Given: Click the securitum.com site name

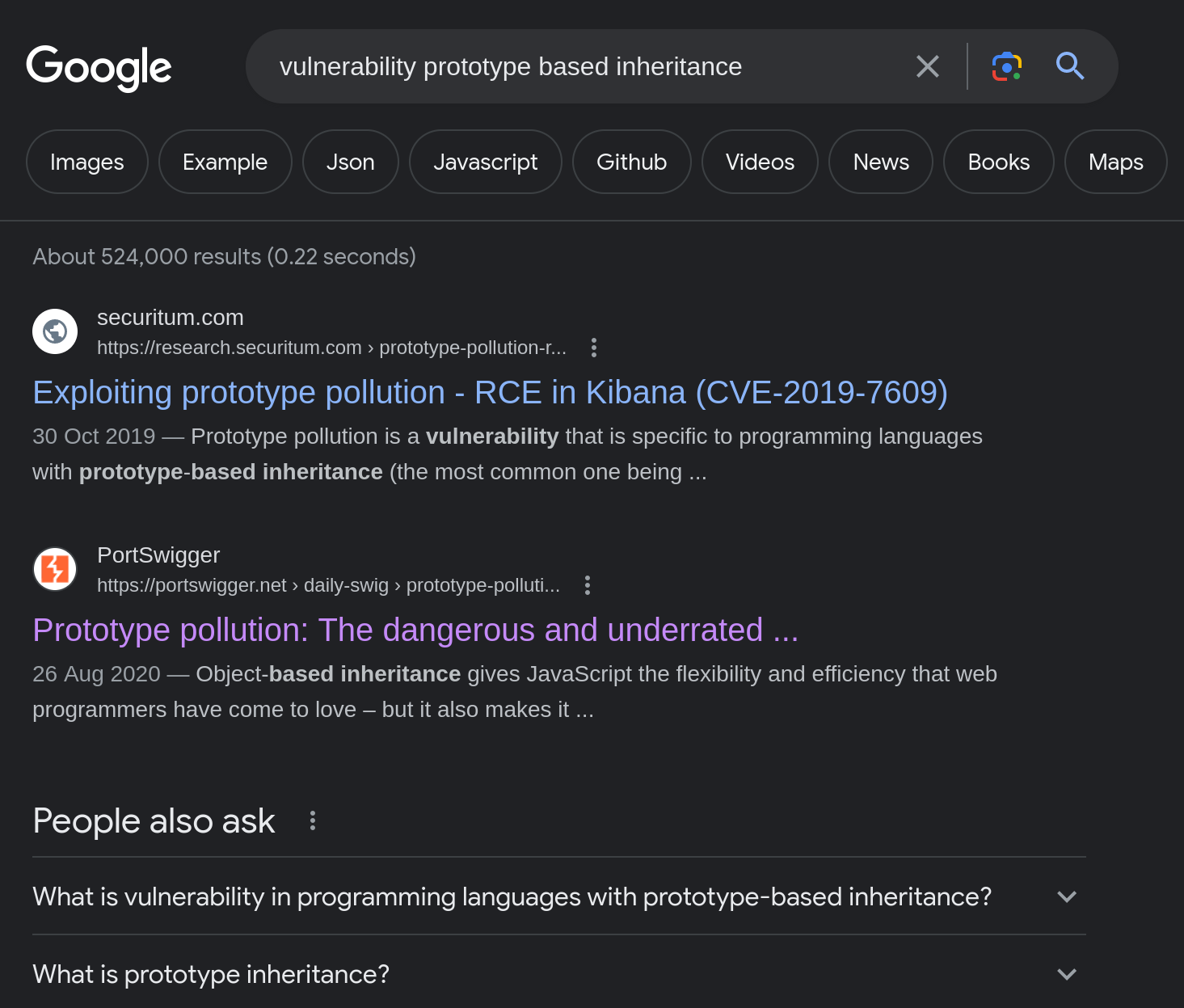Looking at the screenshot, I should [171, 318].
